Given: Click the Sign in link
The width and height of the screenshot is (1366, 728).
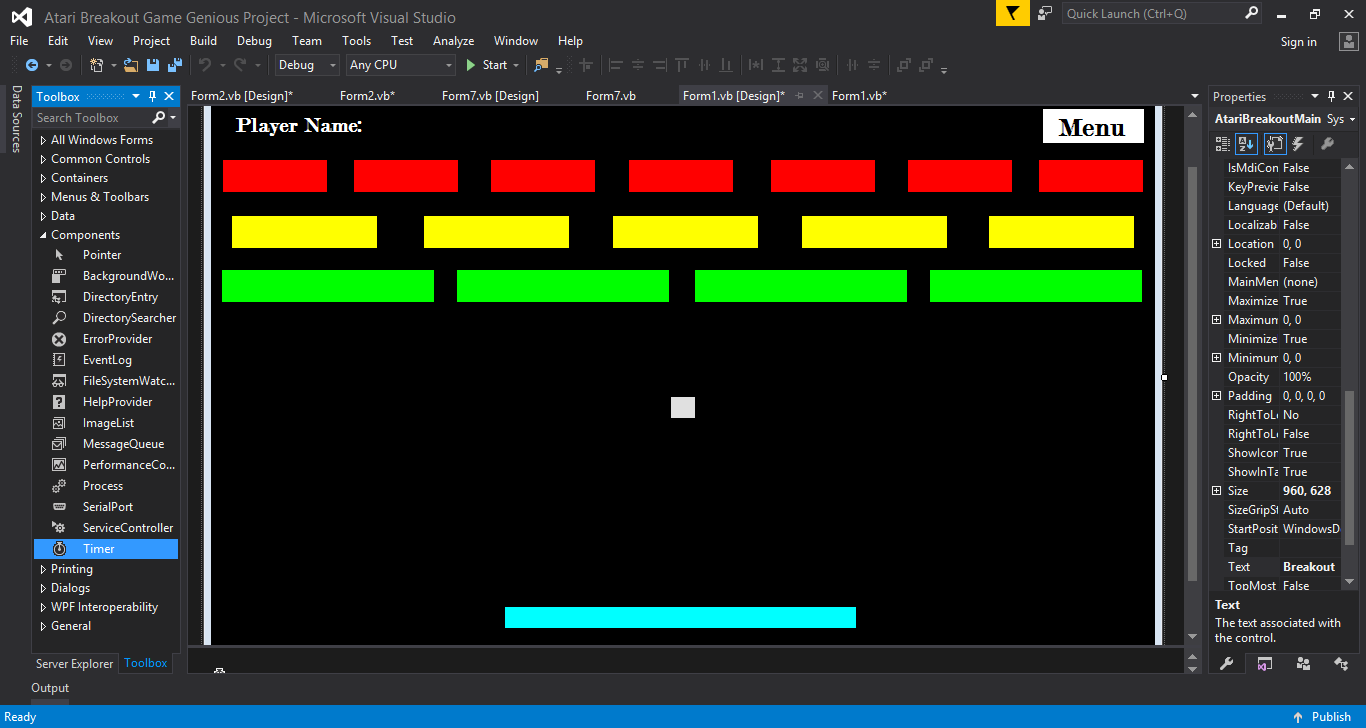Looking at the screenshot, I should pos(1298,42).
